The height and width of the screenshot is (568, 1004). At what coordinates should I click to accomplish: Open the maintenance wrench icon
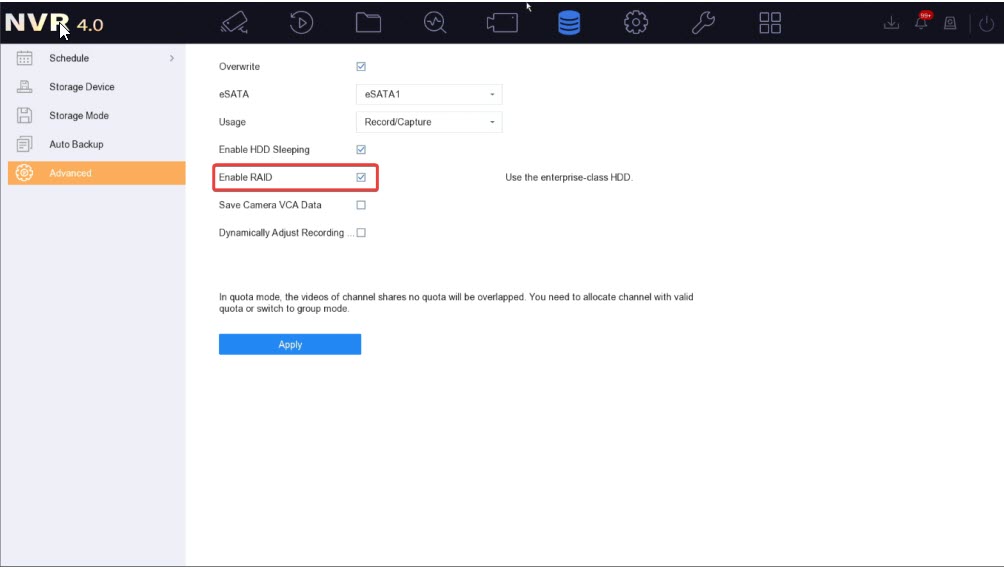pos(703,23)
